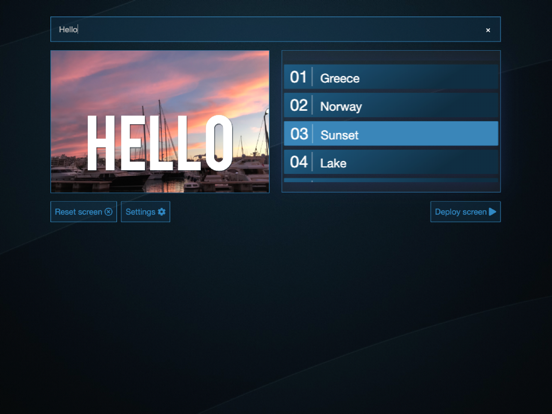Click into the Hello text input field
552x414 pixels.
coord(275,29)
